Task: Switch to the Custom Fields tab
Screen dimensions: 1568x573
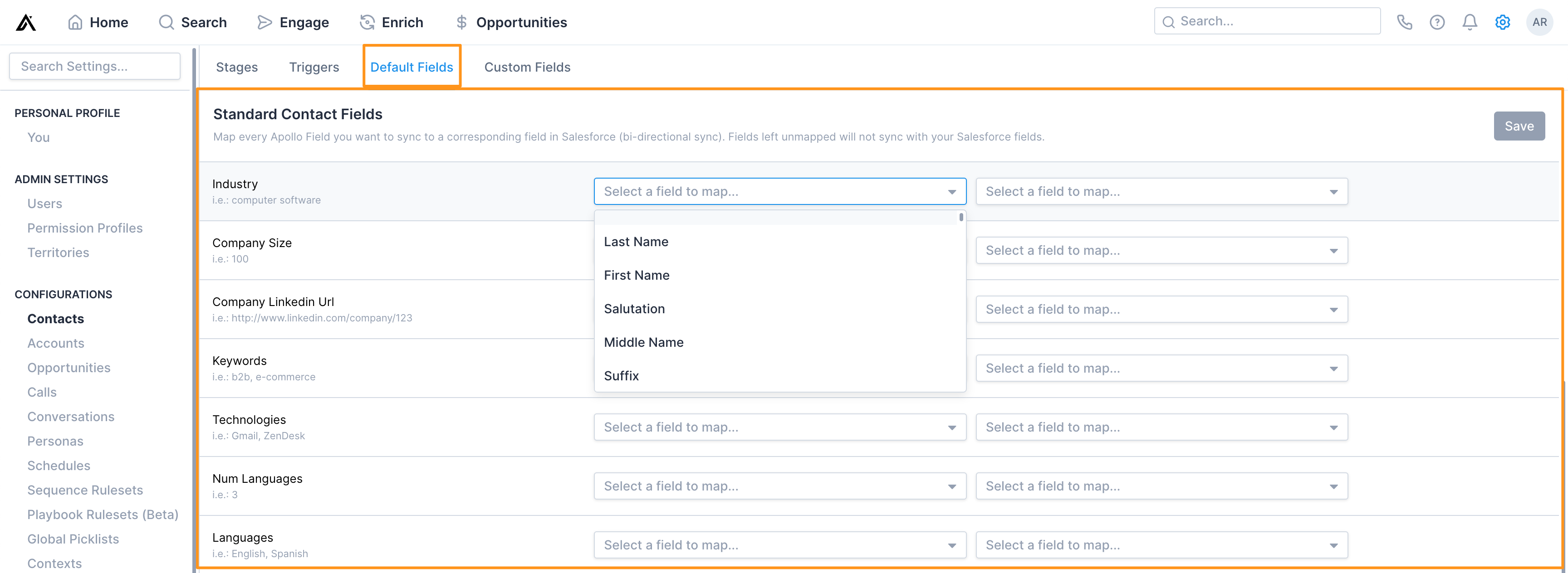Action: tap(528, 67)
